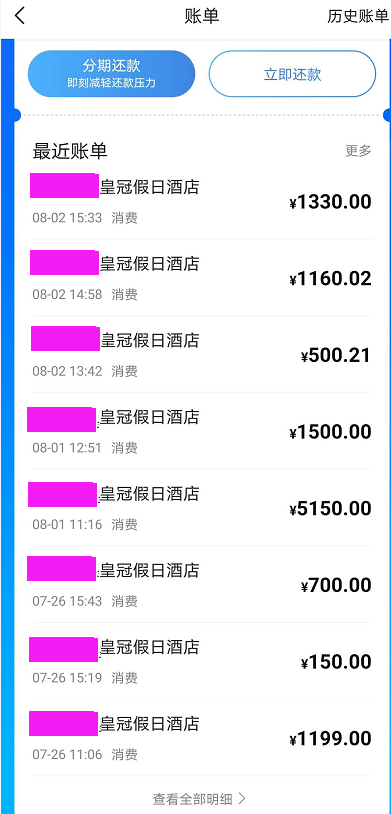Tap the 07-26 11:06 消费 timestamp line
Image resolution: width=391 pixels, height=814 pixels.
(x=85, y=754)
